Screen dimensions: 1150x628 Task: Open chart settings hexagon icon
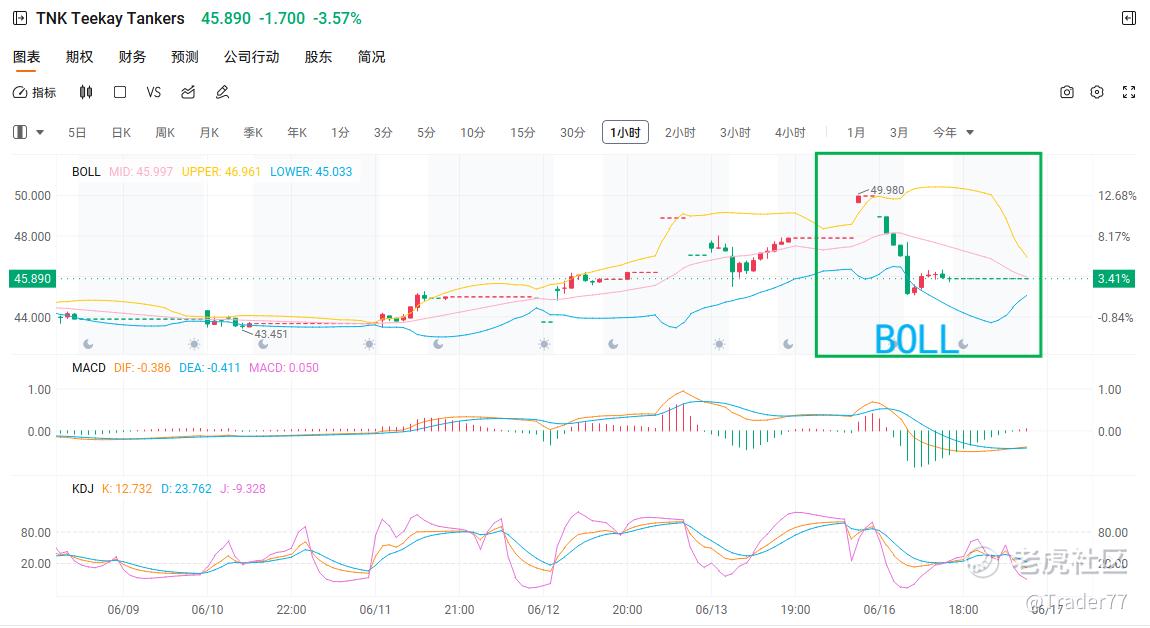[1097, 92]
